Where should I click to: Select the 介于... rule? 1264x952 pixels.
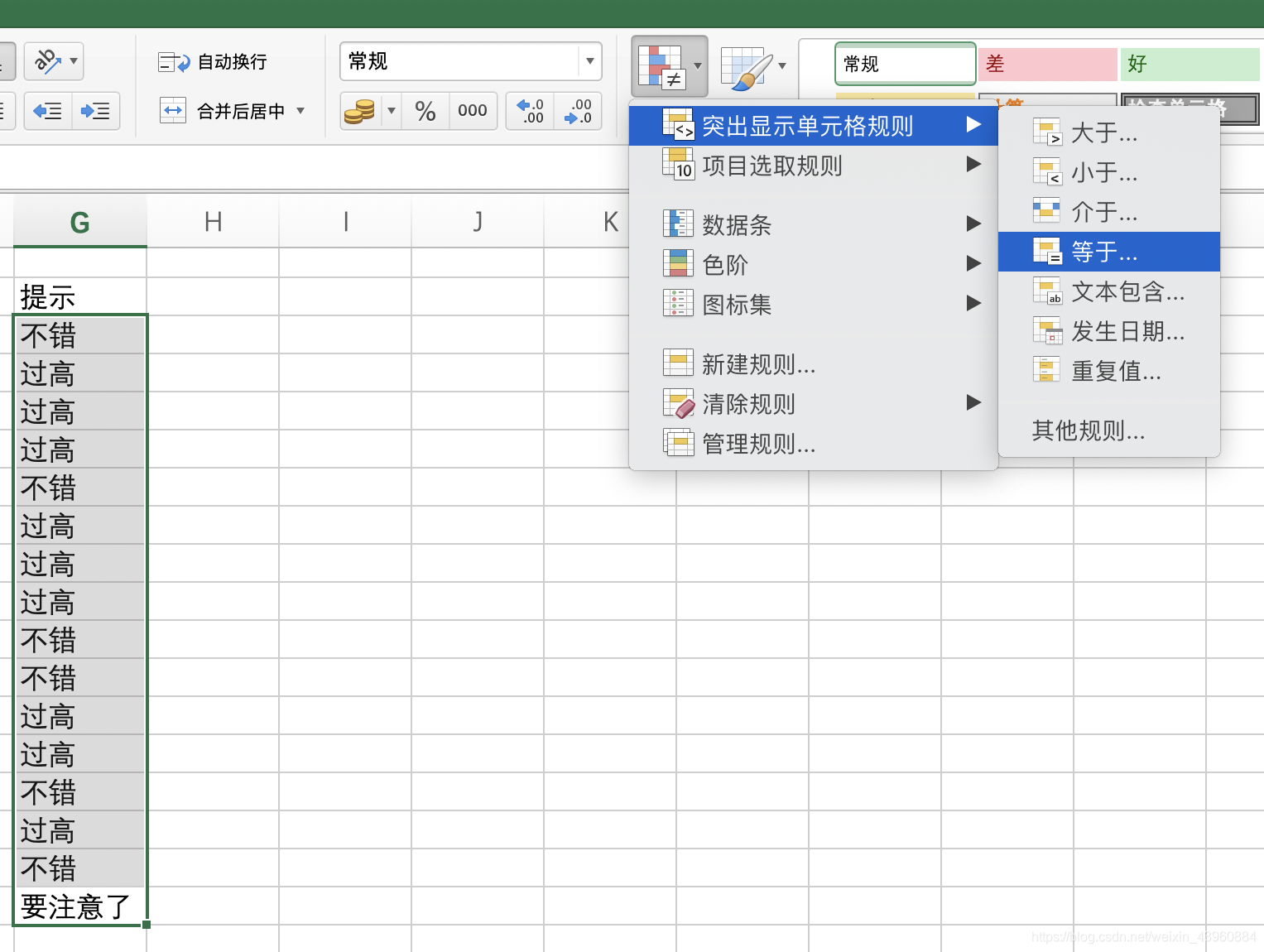[1108, 212]
